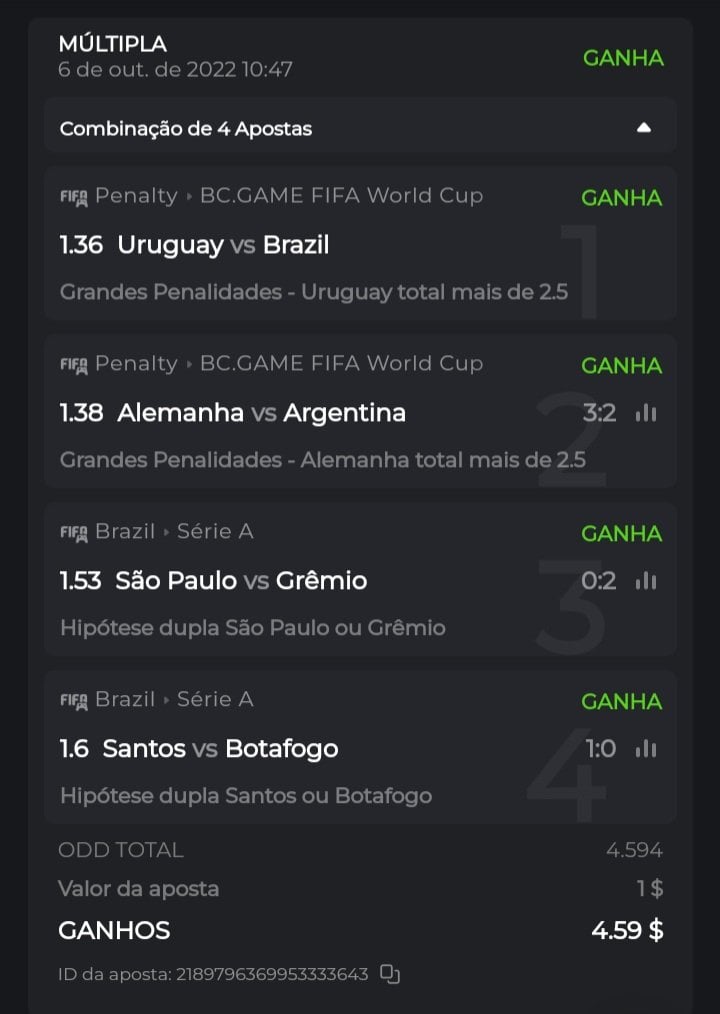The image size is (720, 1014).
Task: Click the 1:0 score result
Action: 600,749
